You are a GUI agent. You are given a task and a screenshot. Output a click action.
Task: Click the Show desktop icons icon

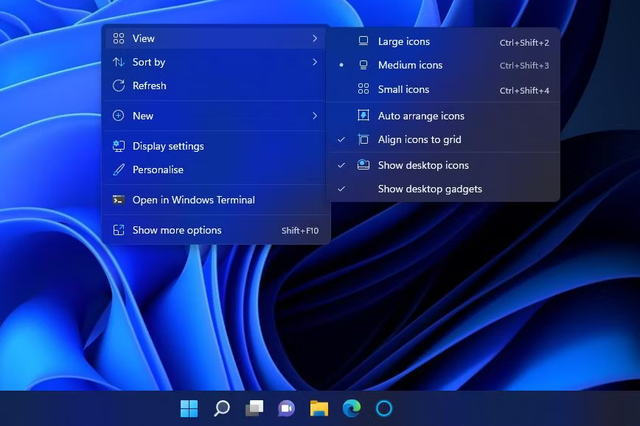(x=363, y=165)
